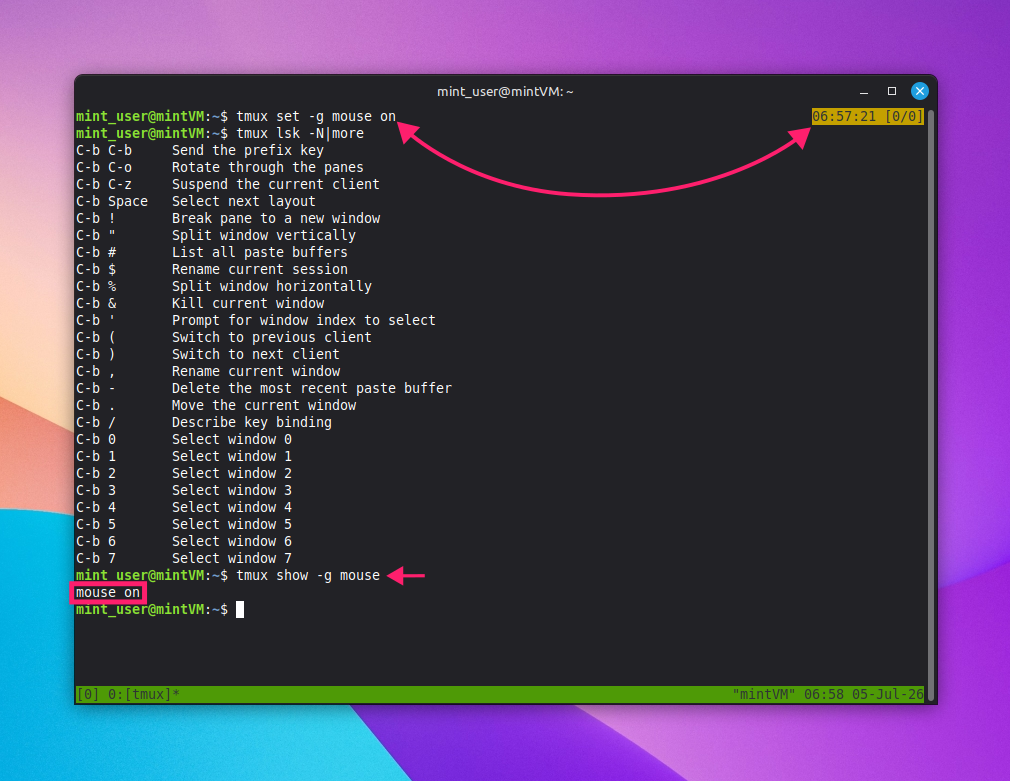Click the cursor at the last shell prompt
The height and width of the screenshot is (781, 1010).
(x=240, y=610)
